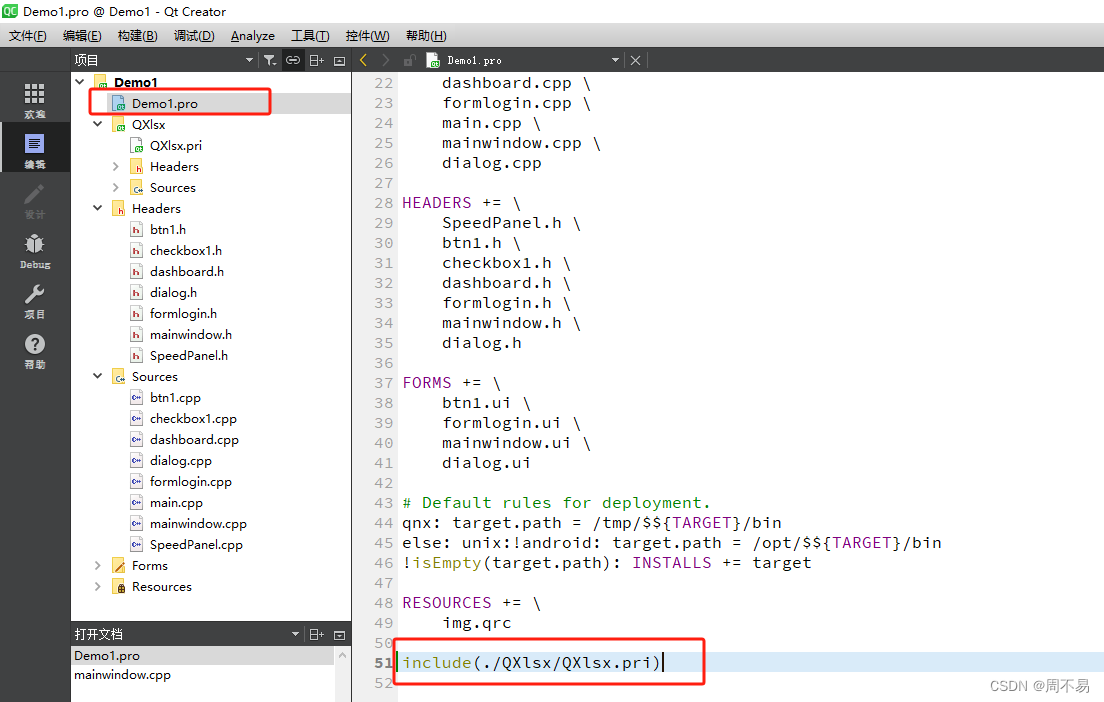The image size is (1104, 702).
Task: Open the Analyze menu
Action: pyautogui.click(x=253, y=36)
